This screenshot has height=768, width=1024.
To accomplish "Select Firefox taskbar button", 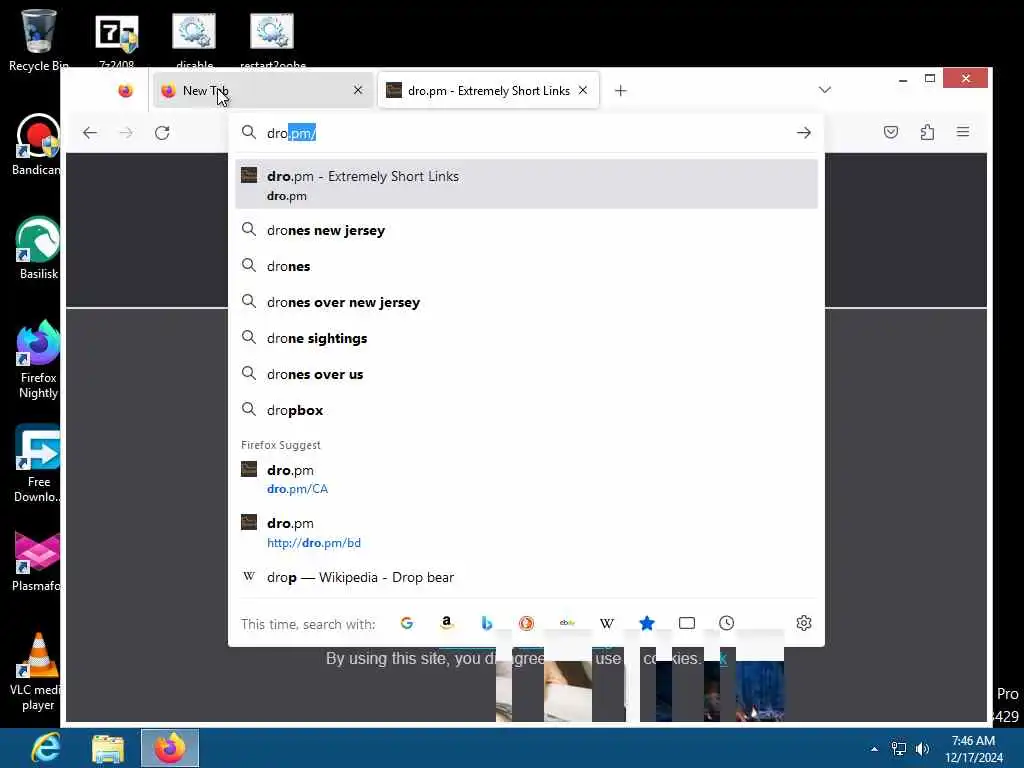I will (170, 748).
